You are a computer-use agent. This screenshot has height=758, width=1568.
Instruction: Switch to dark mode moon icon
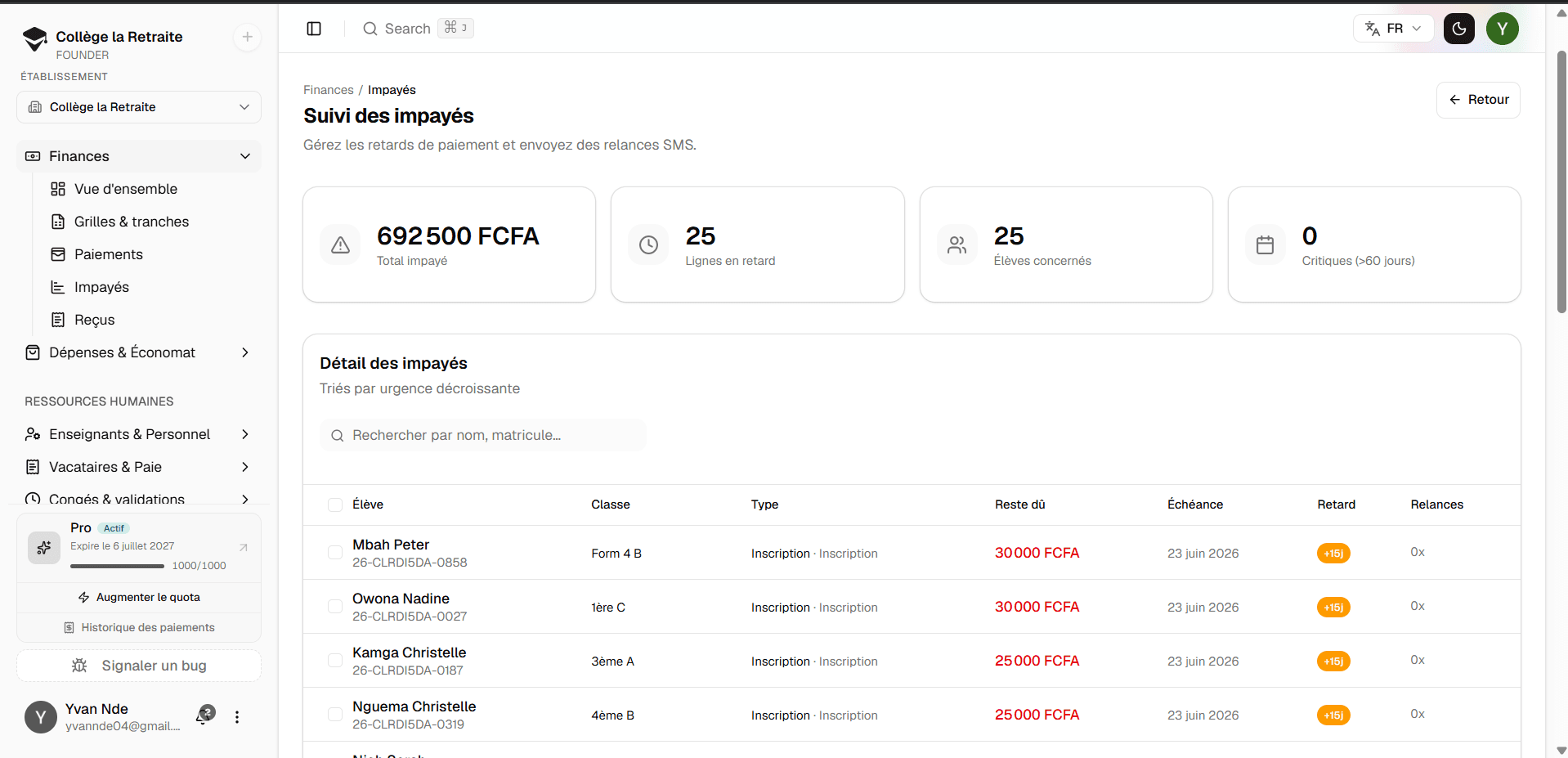tap(1459, 29)
